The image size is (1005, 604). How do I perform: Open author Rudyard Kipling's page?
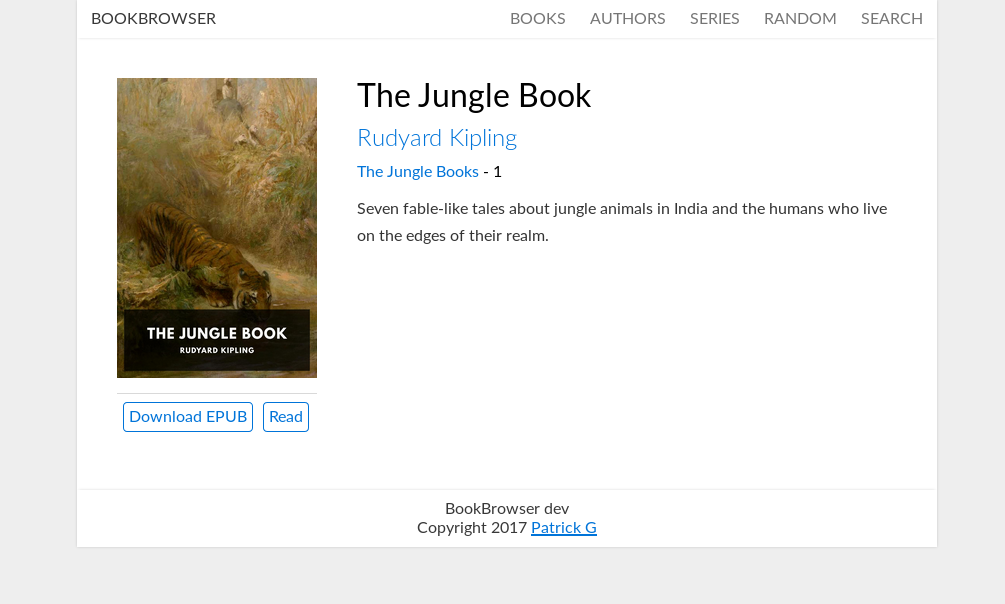pyautogui.click(x=436, y=138)
